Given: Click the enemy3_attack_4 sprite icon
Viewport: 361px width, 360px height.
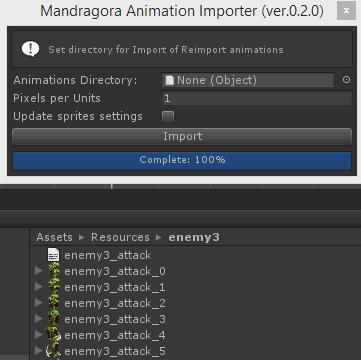Looking at the screenshot, I should click(x=53, y=335).
